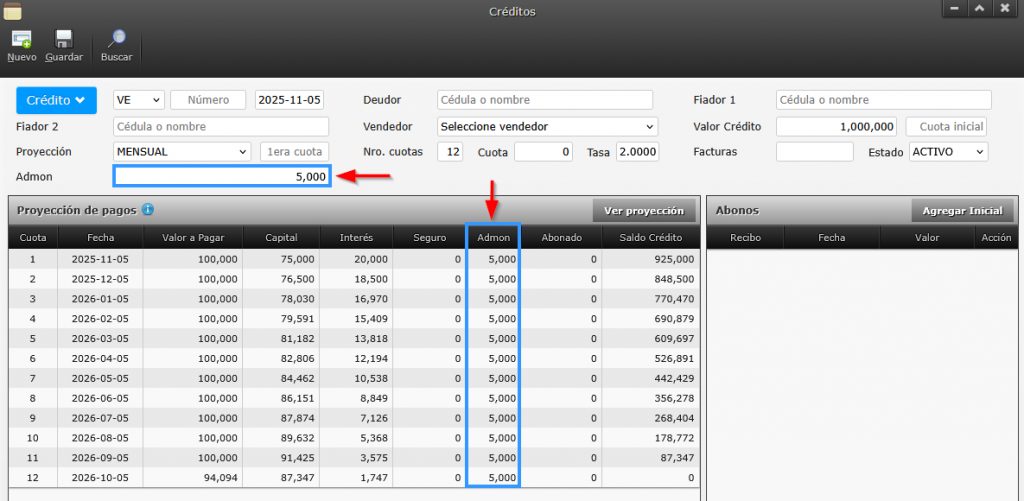This screenshot has width=1024, height=501.
Task: Expand the Proyección MENSUAL dropdown
Action: click(182, 152)
